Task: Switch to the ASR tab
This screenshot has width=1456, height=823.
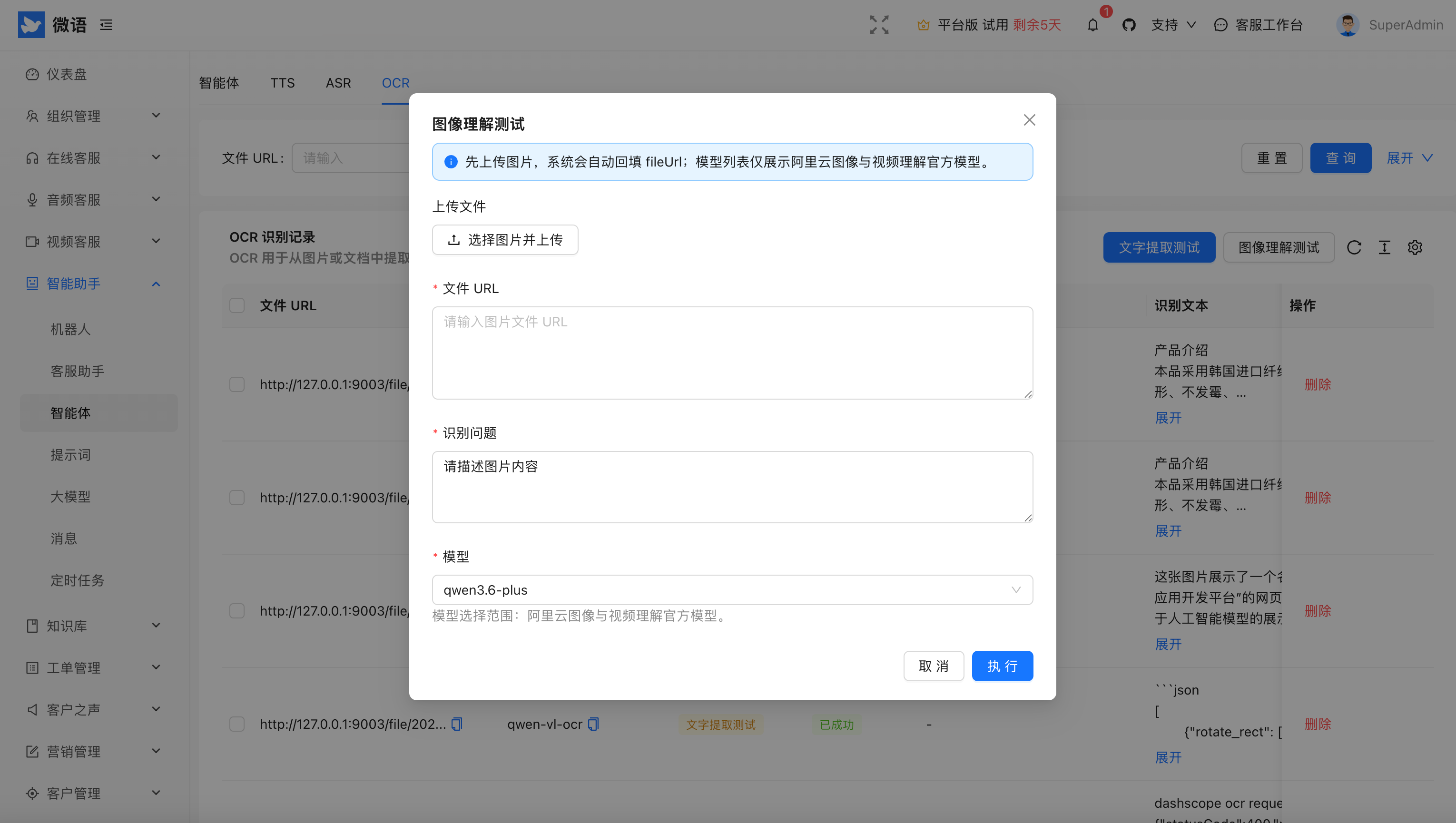Action: pyautogui.click(x=338, y=83)
